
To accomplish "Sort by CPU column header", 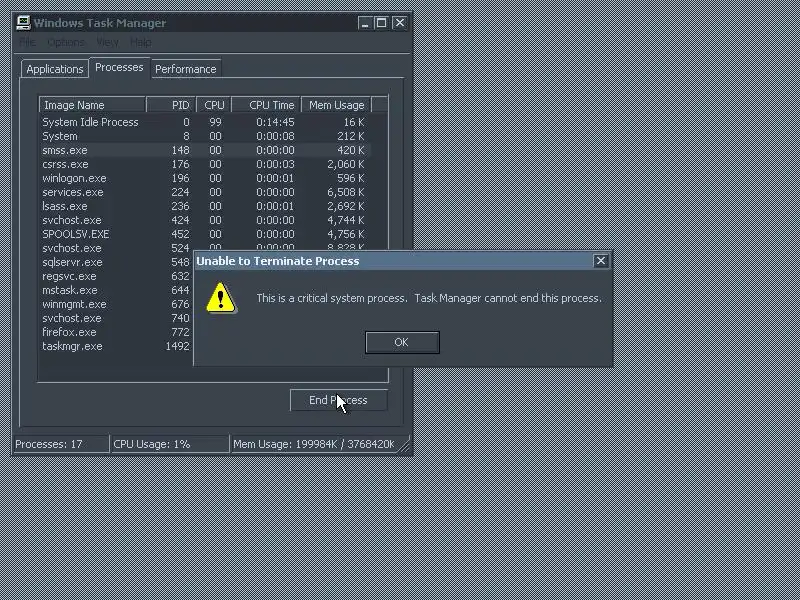I will (214, 105).
